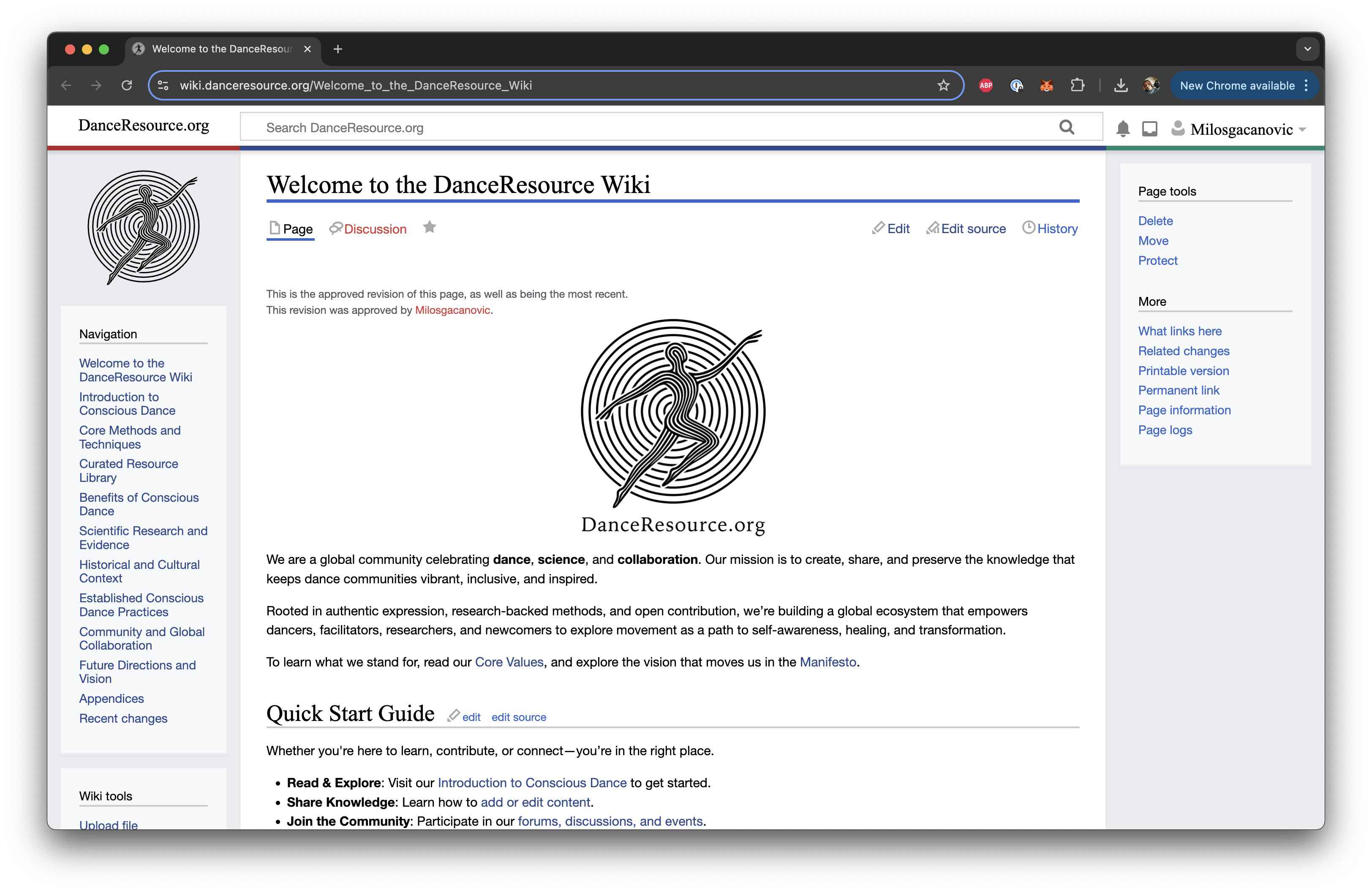Click the large DanceResource.org logo image
The image size is (1372, 892).
(673, 427)
